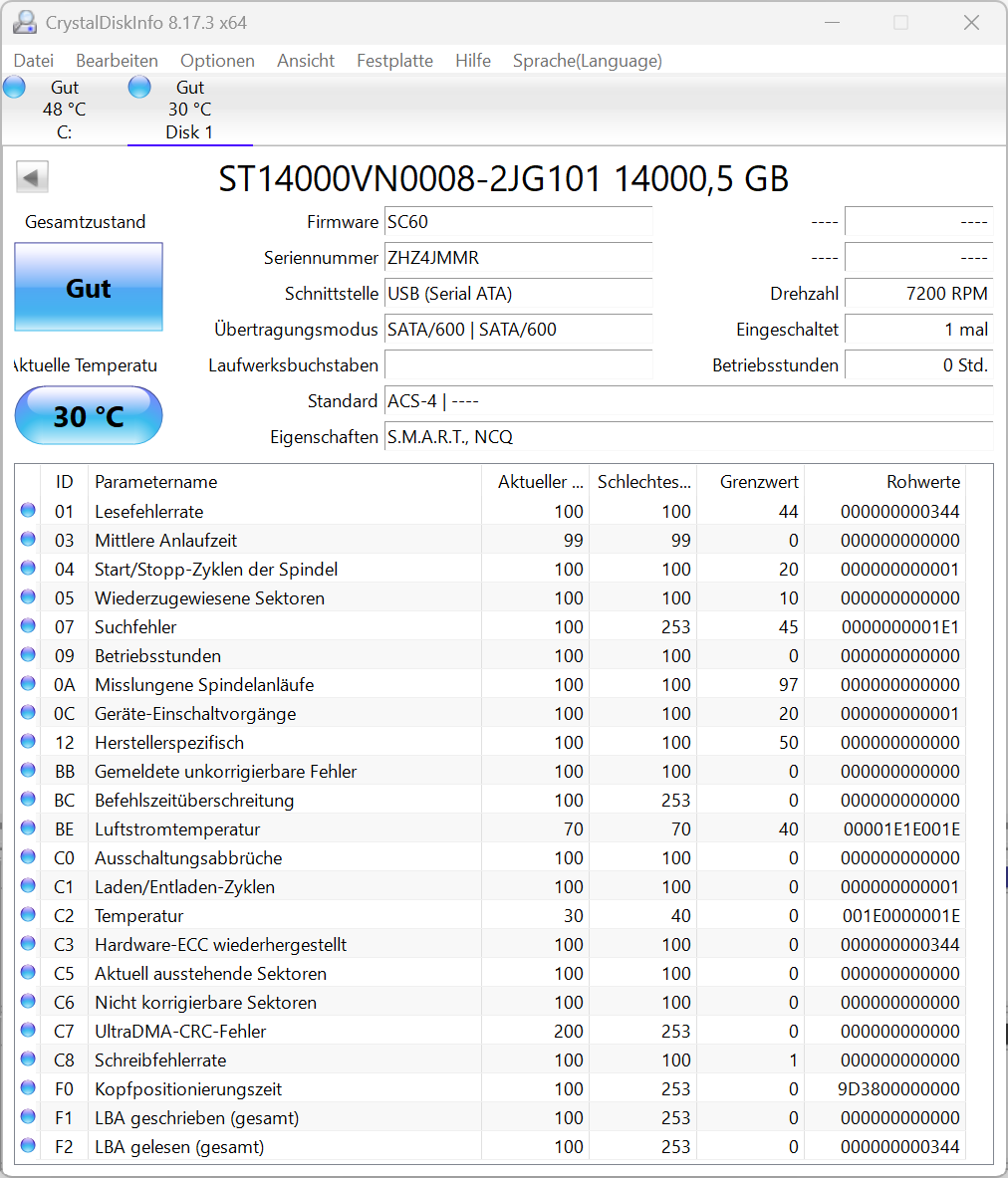Open the Datei menu
Image resolution: width=1008 pixels, height=1178 pixels.
[x=34, y=61]
